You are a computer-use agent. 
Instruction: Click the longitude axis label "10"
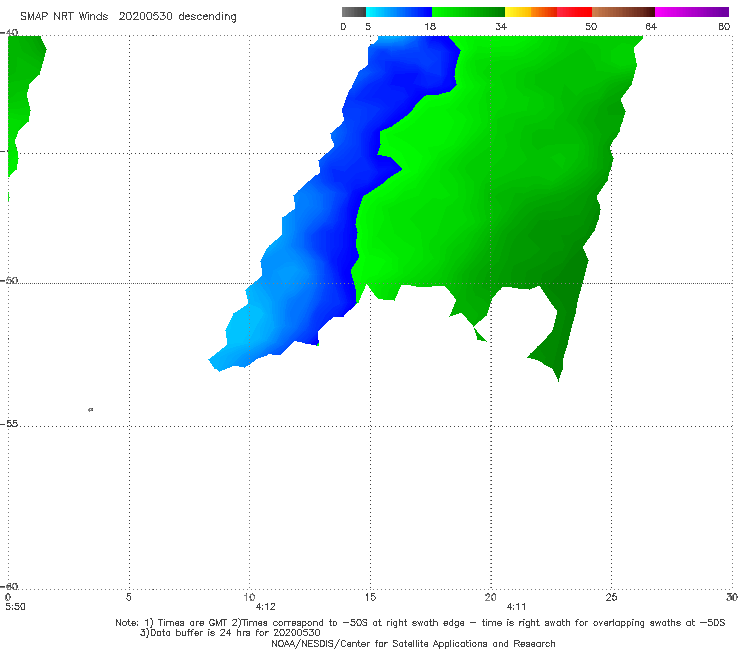pos(249,597)
